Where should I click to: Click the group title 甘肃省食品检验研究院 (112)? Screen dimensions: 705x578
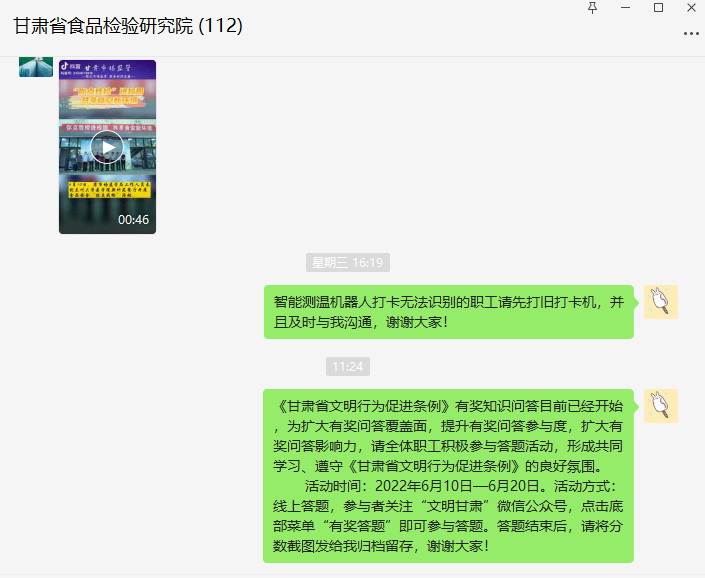[128, 26]
